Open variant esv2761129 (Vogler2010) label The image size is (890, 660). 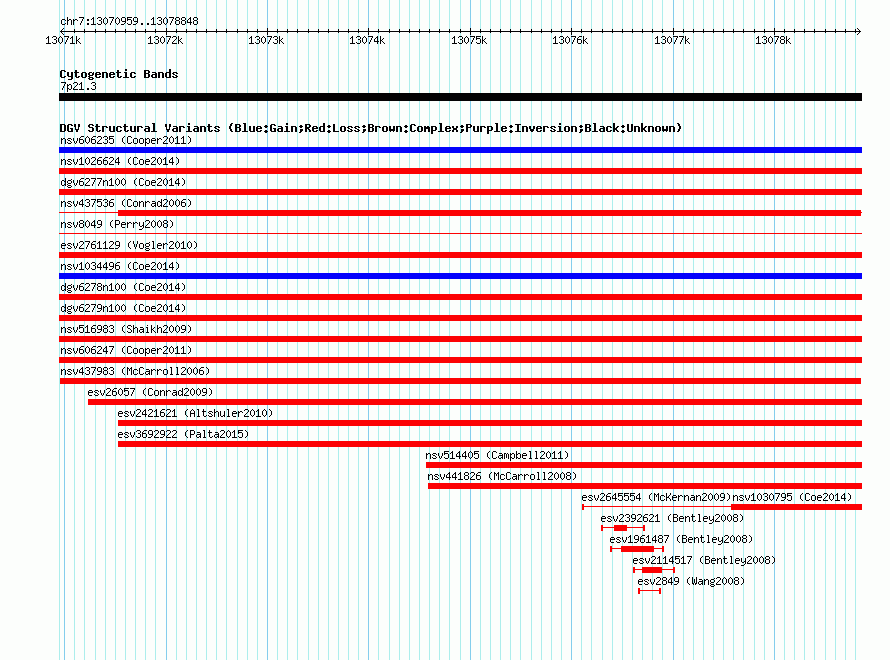[129, 245]
